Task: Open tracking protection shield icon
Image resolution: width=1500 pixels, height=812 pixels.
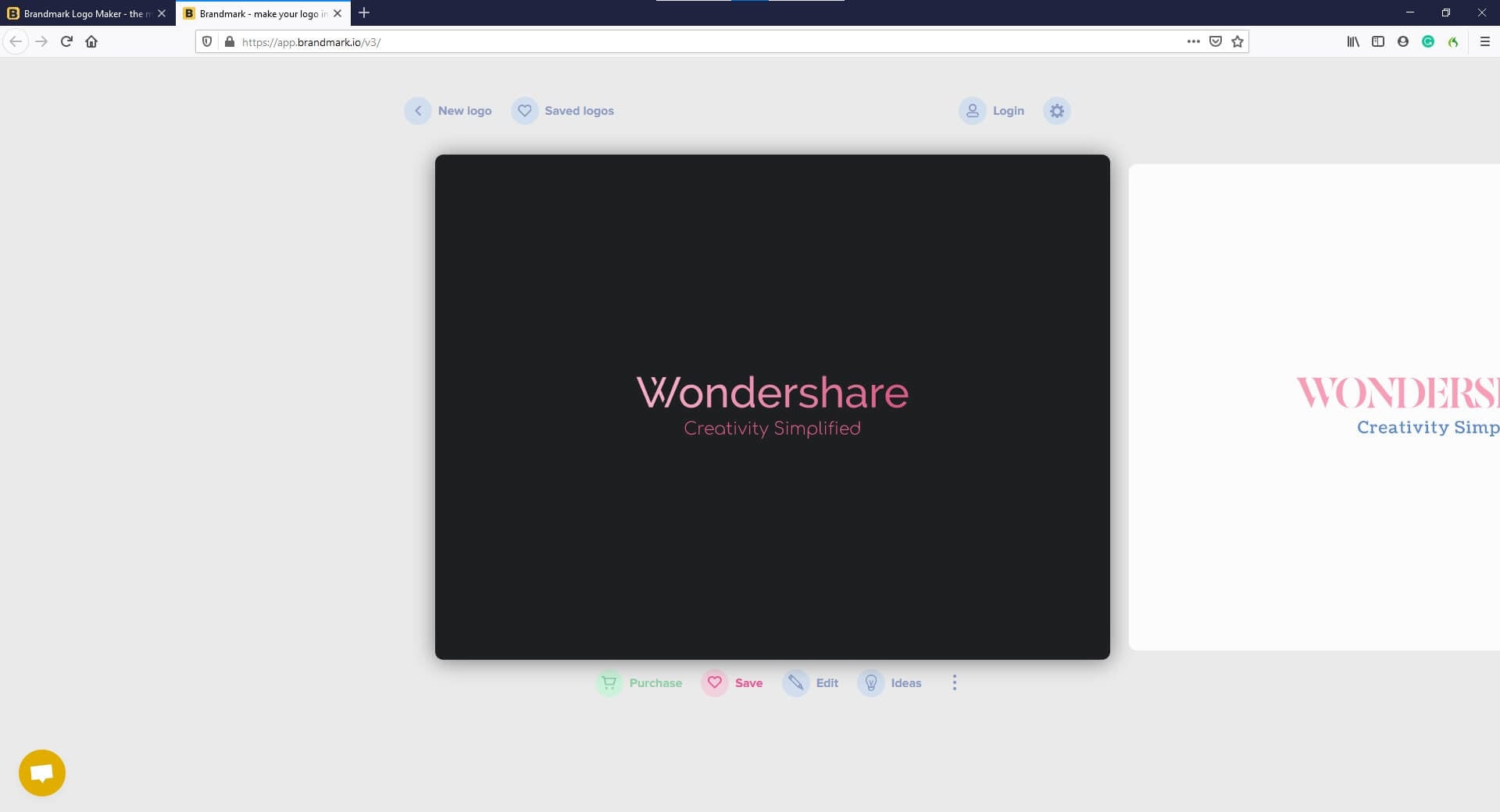Action: (207, 41)
